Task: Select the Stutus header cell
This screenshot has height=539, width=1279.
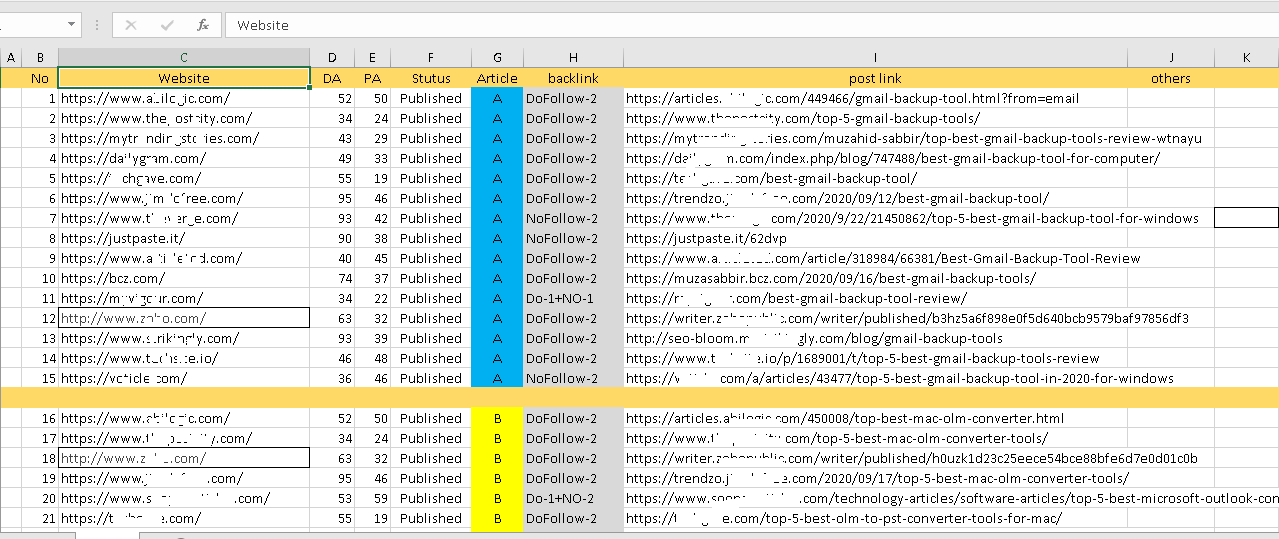Action: tap(431, 78)
